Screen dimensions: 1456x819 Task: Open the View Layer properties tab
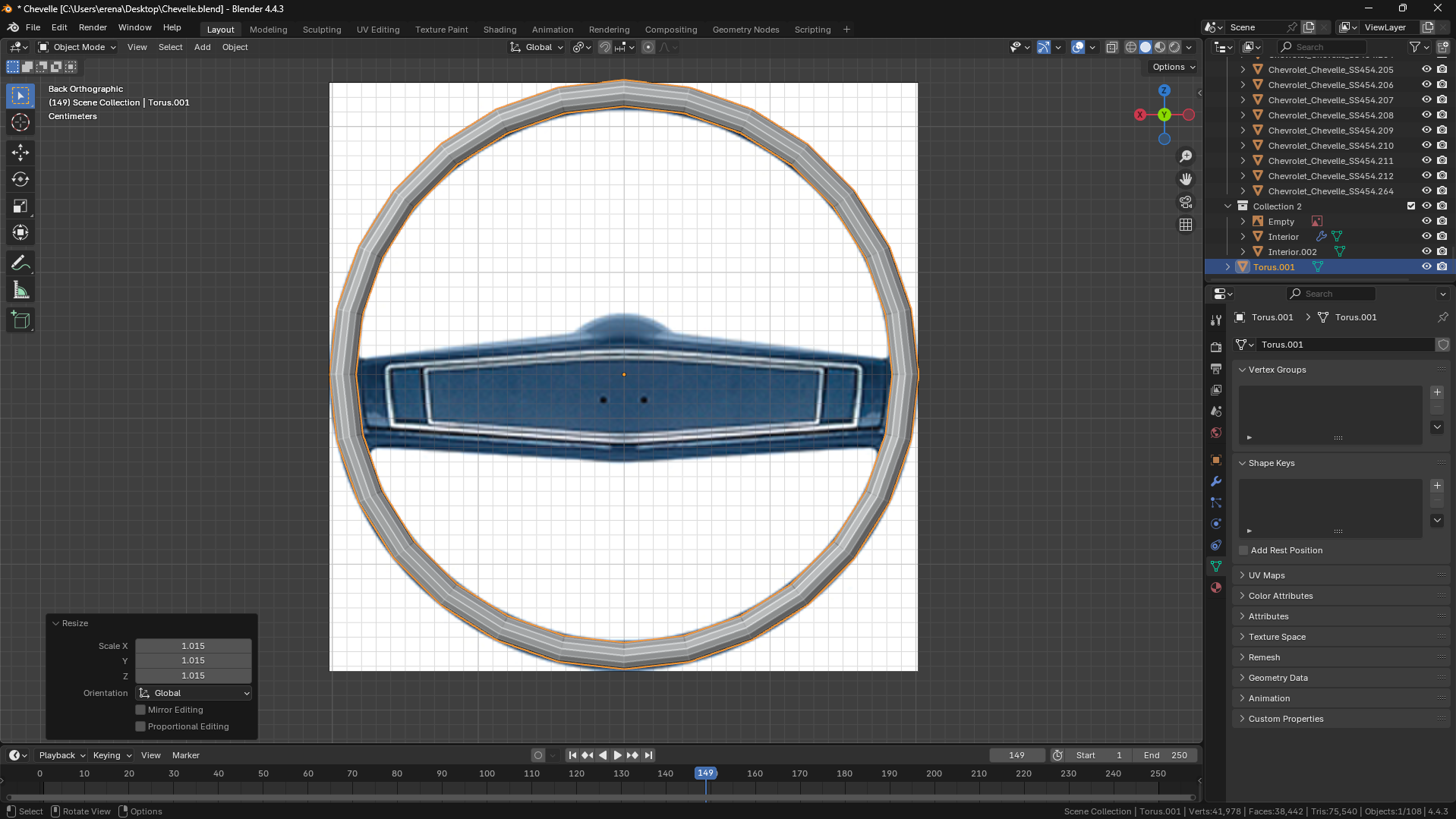(x=1216, y=389)
